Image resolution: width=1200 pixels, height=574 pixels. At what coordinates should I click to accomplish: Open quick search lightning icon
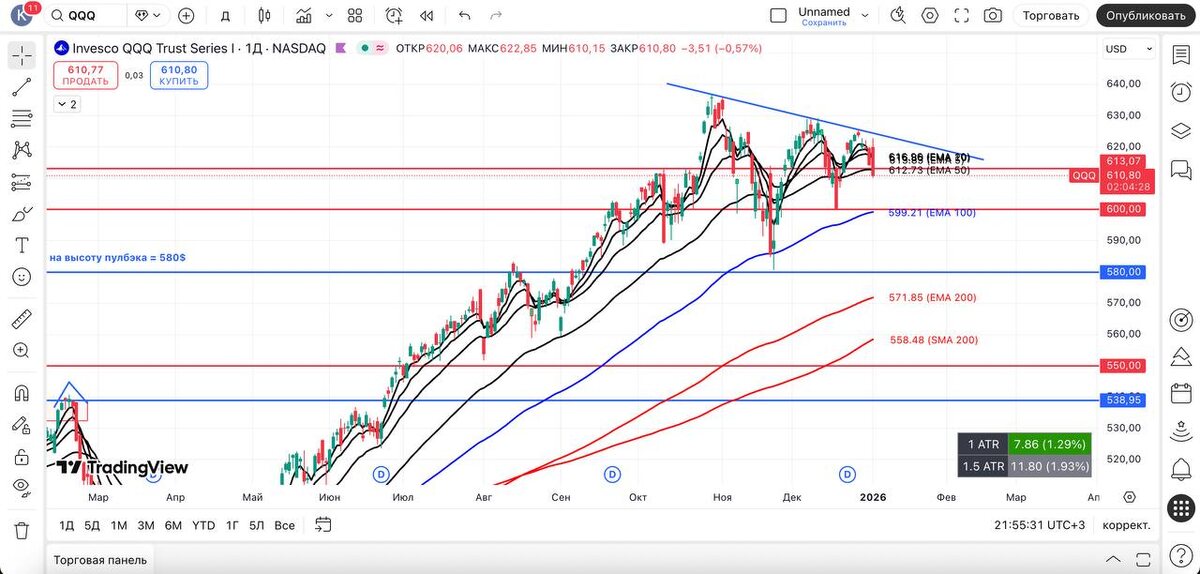click(898, 15)
